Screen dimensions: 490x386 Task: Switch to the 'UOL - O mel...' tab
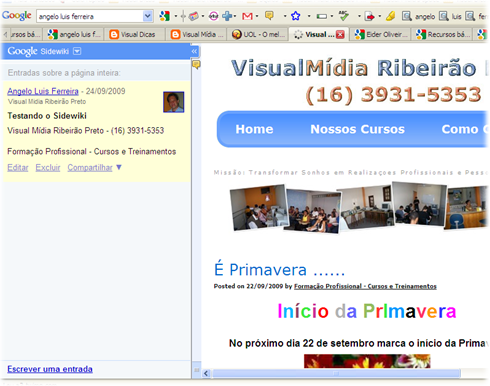[x=258, y=34]
